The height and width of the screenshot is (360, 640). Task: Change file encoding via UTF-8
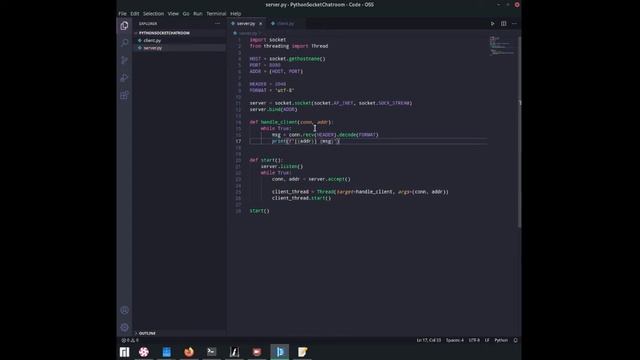[474, 340]
